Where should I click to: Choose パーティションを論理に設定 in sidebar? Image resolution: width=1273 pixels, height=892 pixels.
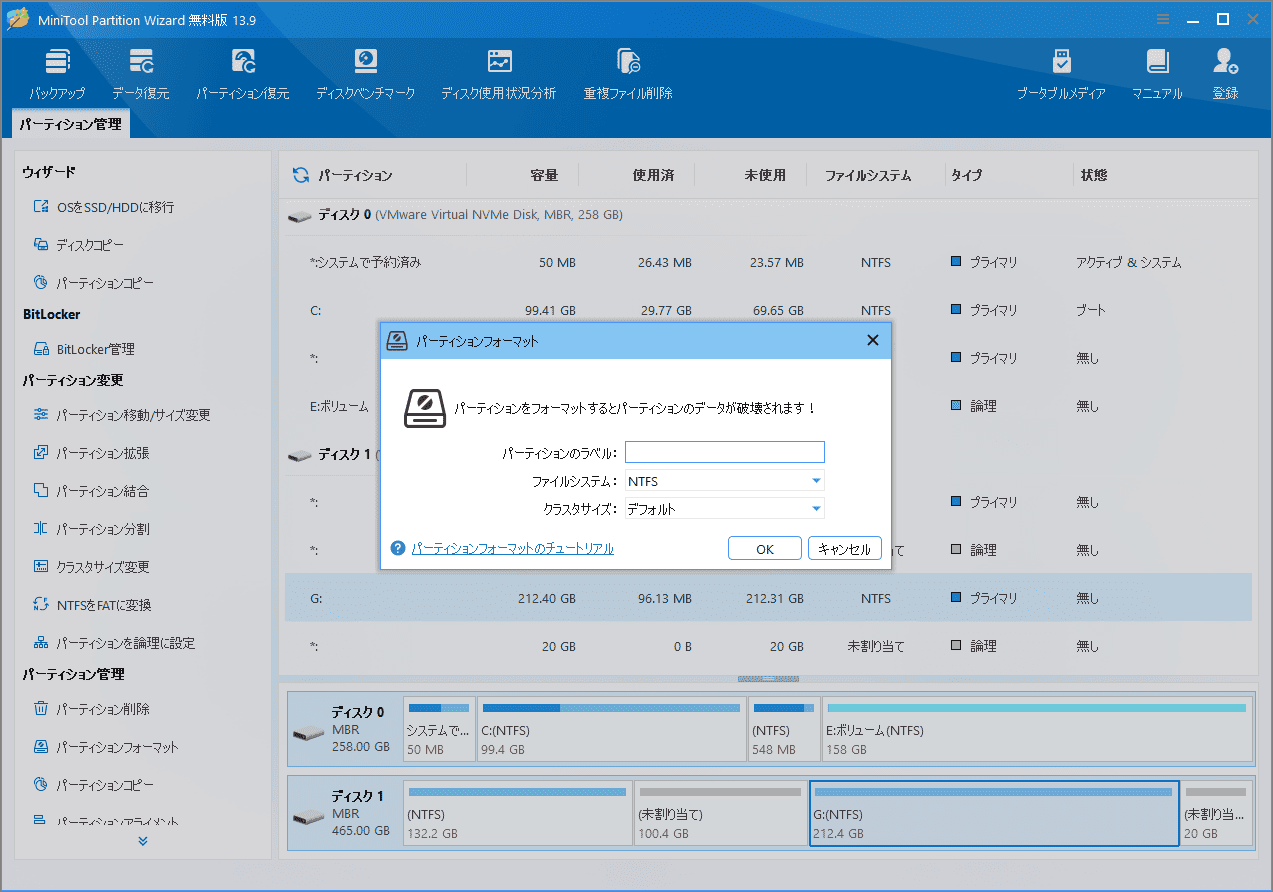tap(113, 643)
